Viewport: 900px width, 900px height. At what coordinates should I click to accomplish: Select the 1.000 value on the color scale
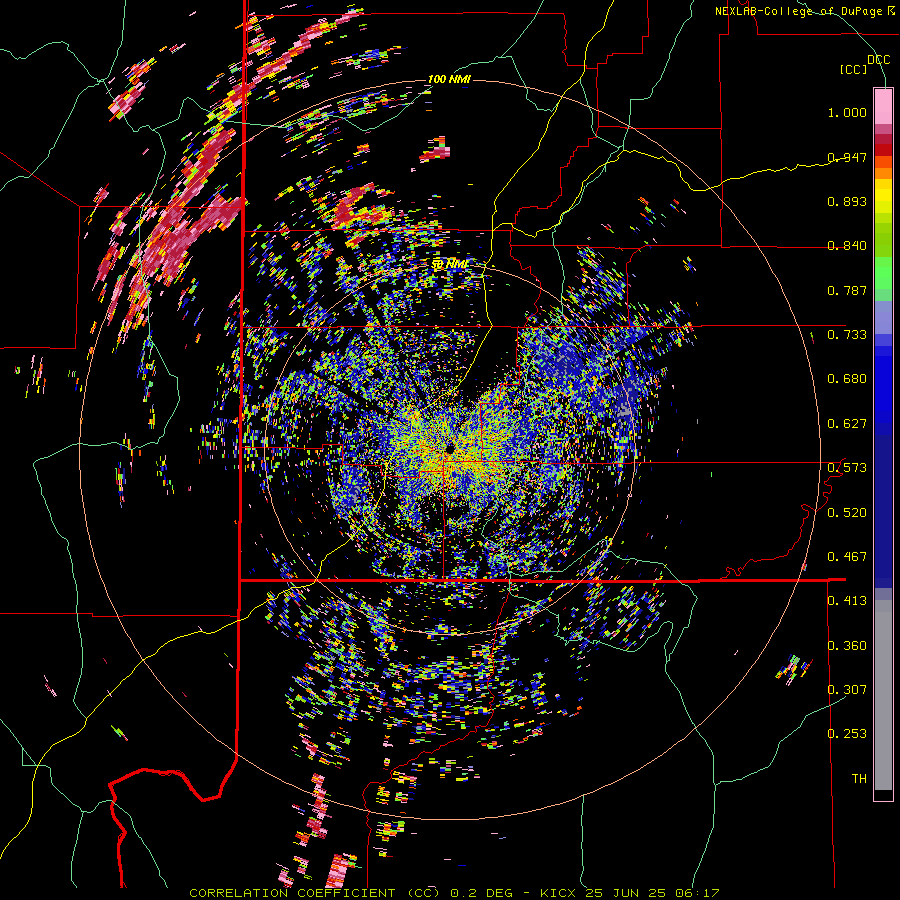pos(847,112)
